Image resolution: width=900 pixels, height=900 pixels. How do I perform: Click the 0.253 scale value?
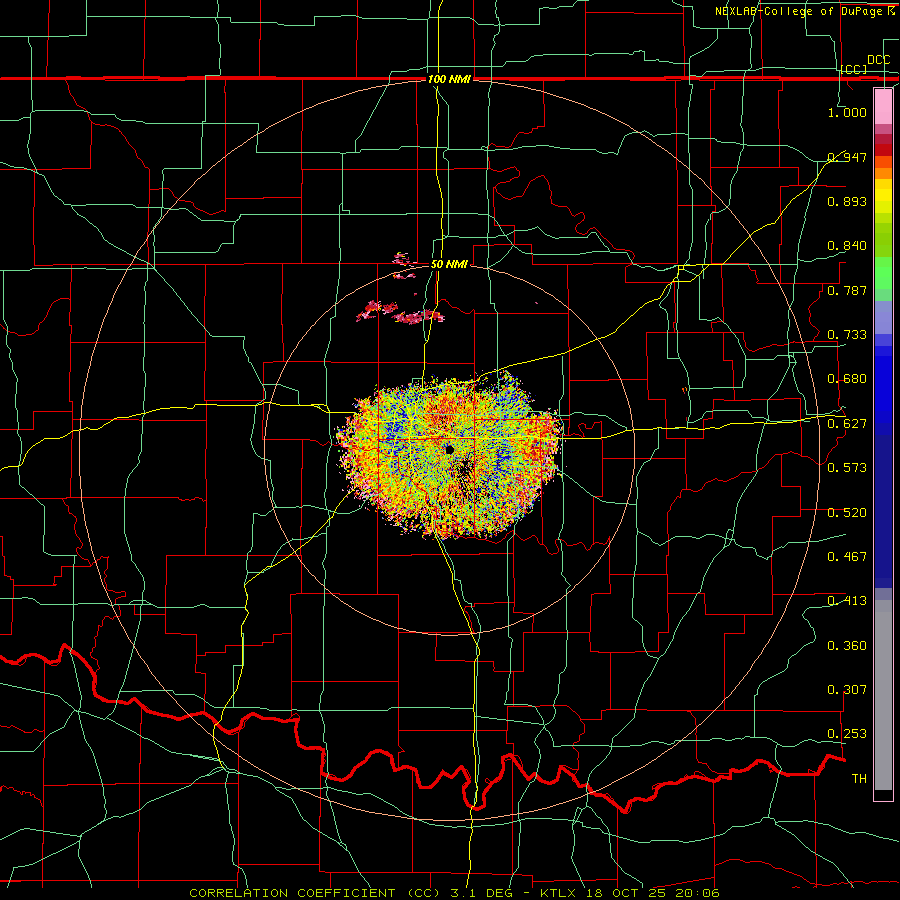click(847, 734)
